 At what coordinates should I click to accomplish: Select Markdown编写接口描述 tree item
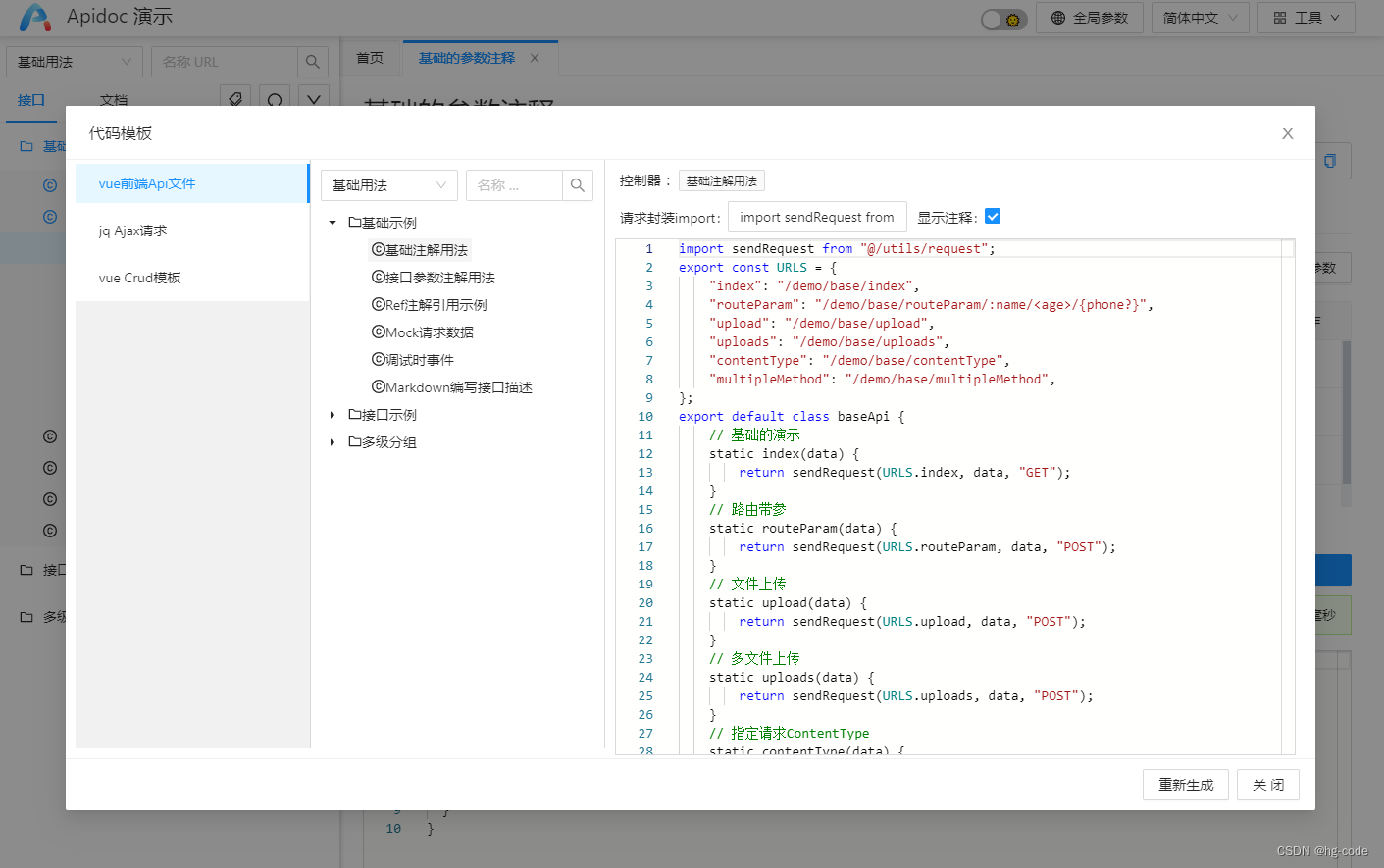452,387
